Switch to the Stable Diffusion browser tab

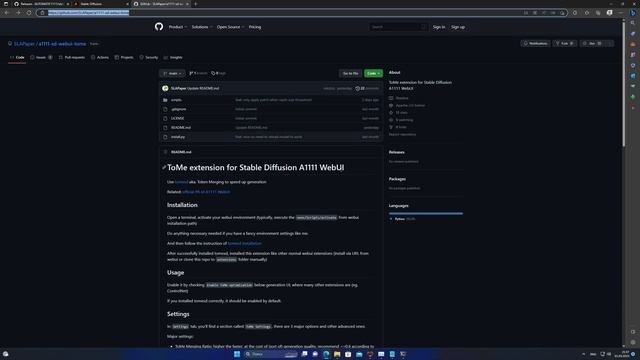click(x=101, y=4)
